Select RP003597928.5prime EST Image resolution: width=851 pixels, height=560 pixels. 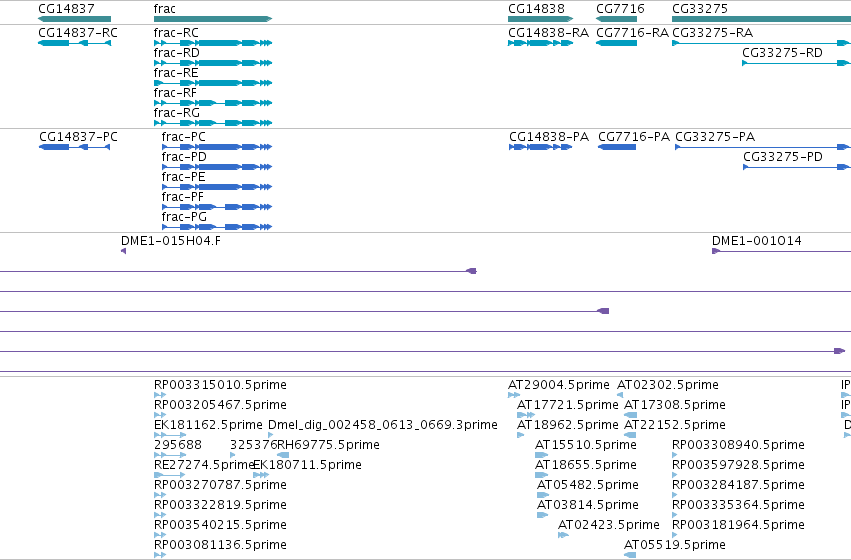tap(738, 465)
